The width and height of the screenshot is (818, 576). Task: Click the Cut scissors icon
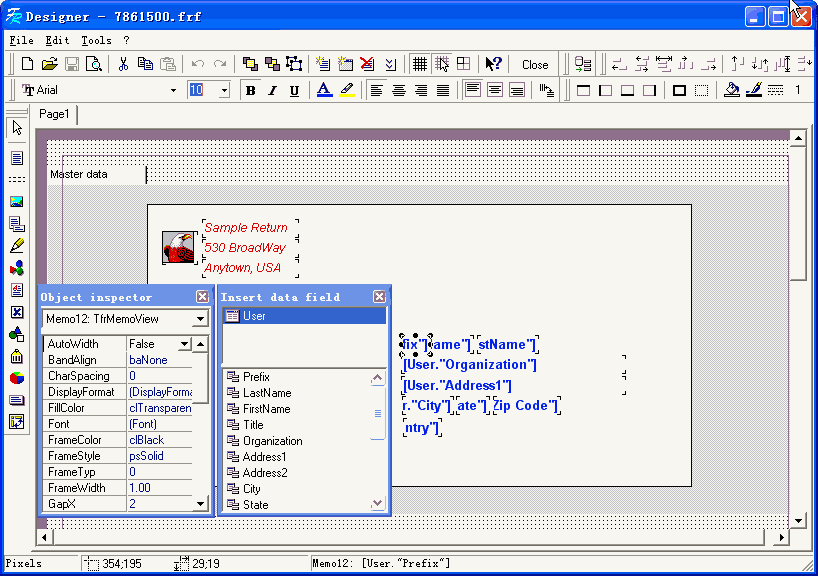click(123, 64)
